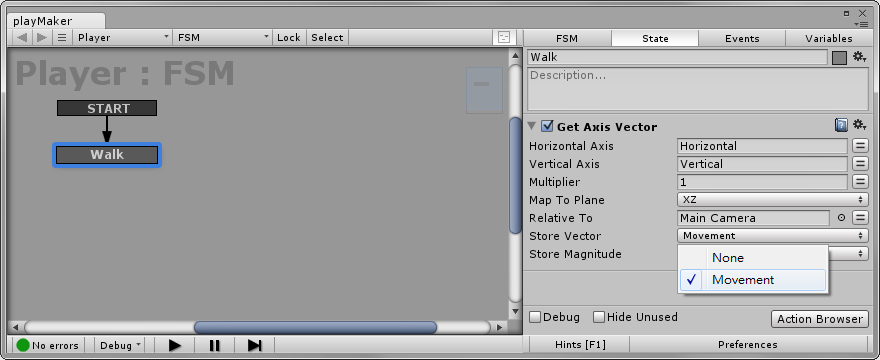This screenshot has height=360, width=880.
Task: Click the graph view scroll left arrow
Action: point(16,327)
